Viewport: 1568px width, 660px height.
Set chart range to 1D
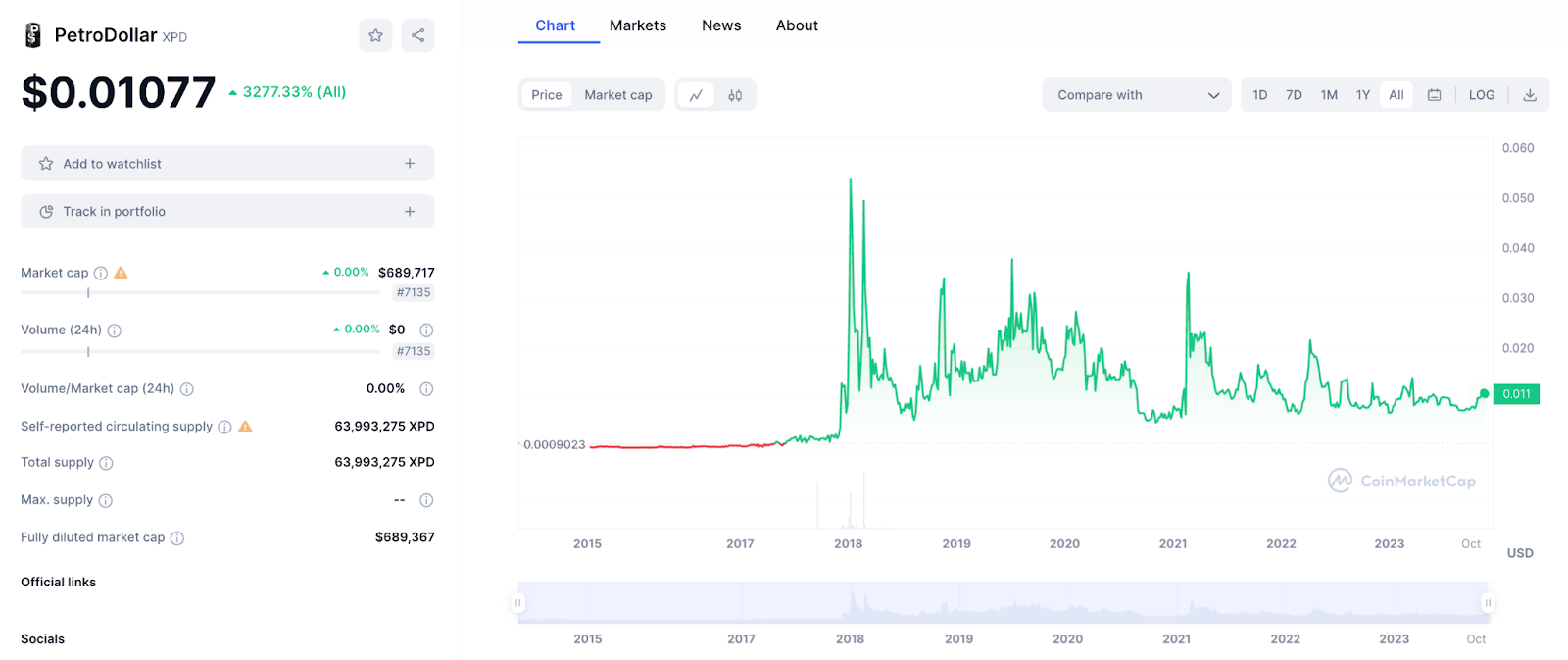pos(1260,95)
